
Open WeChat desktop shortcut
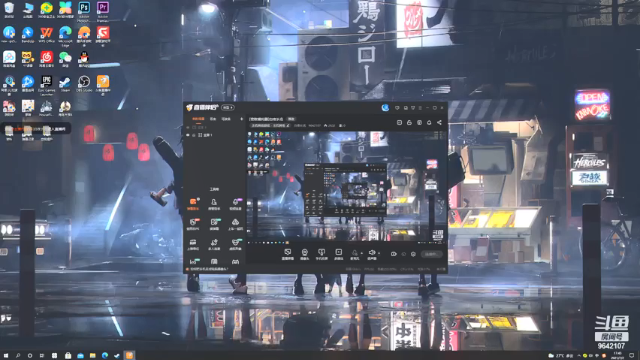coord(65,59)
